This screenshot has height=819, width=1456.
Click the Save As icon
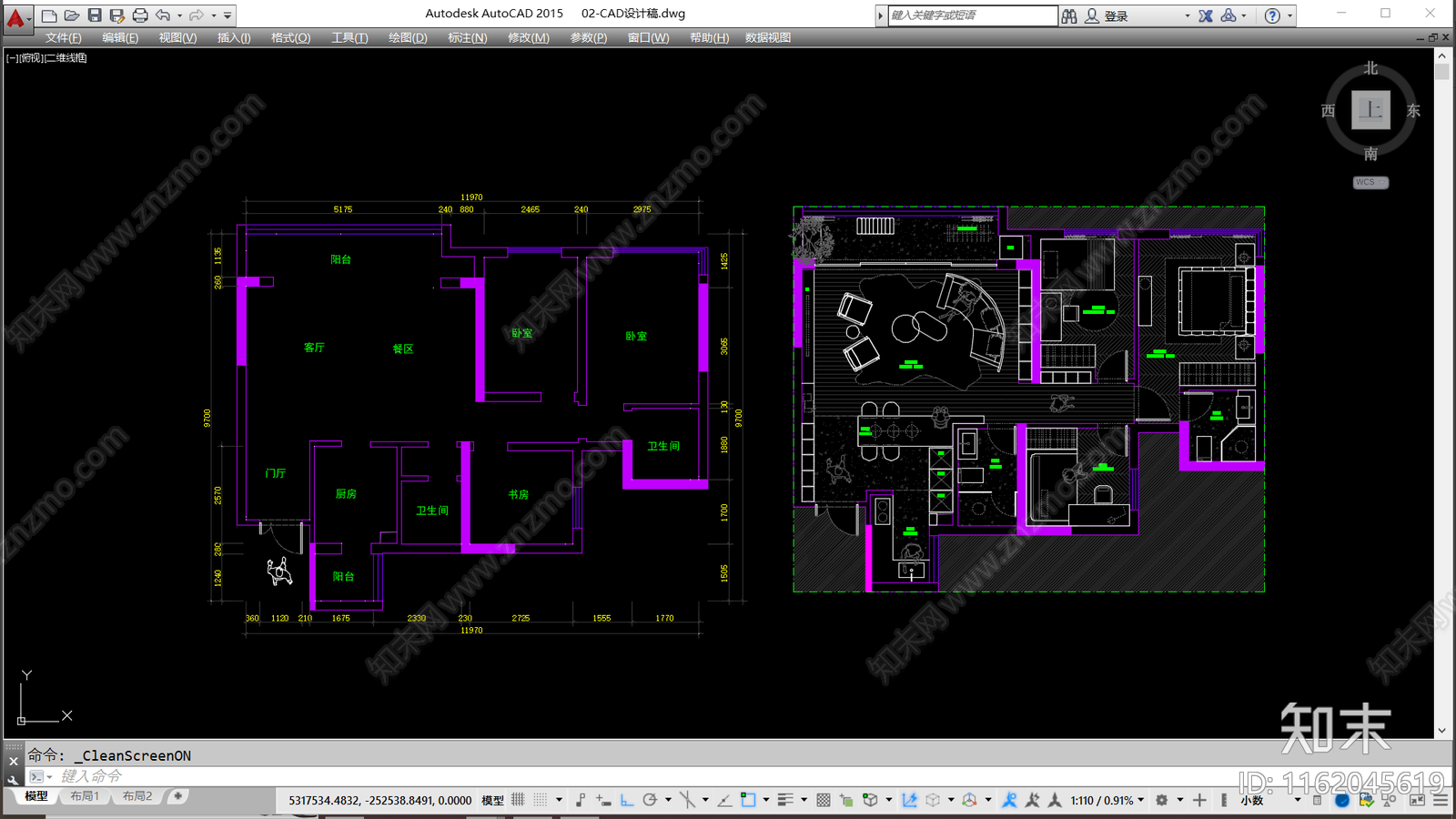point(116,15)
